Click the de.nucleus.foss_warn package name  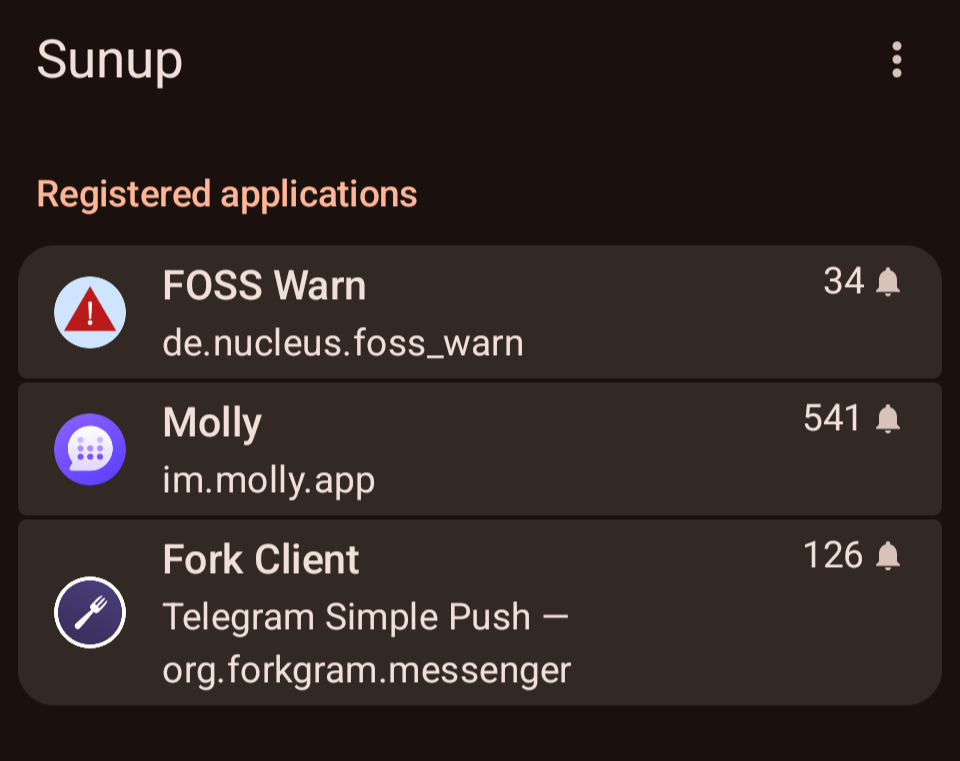[343, 343]
